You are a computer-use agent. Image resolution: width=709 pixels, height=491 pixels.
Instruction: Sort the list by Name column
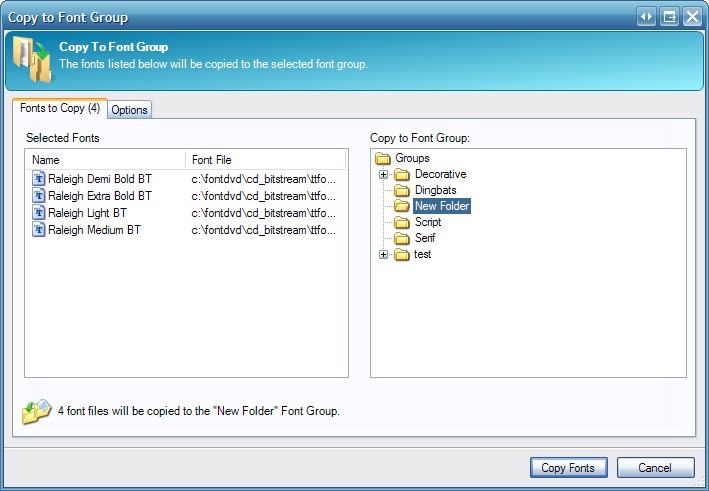coord(105,160)
